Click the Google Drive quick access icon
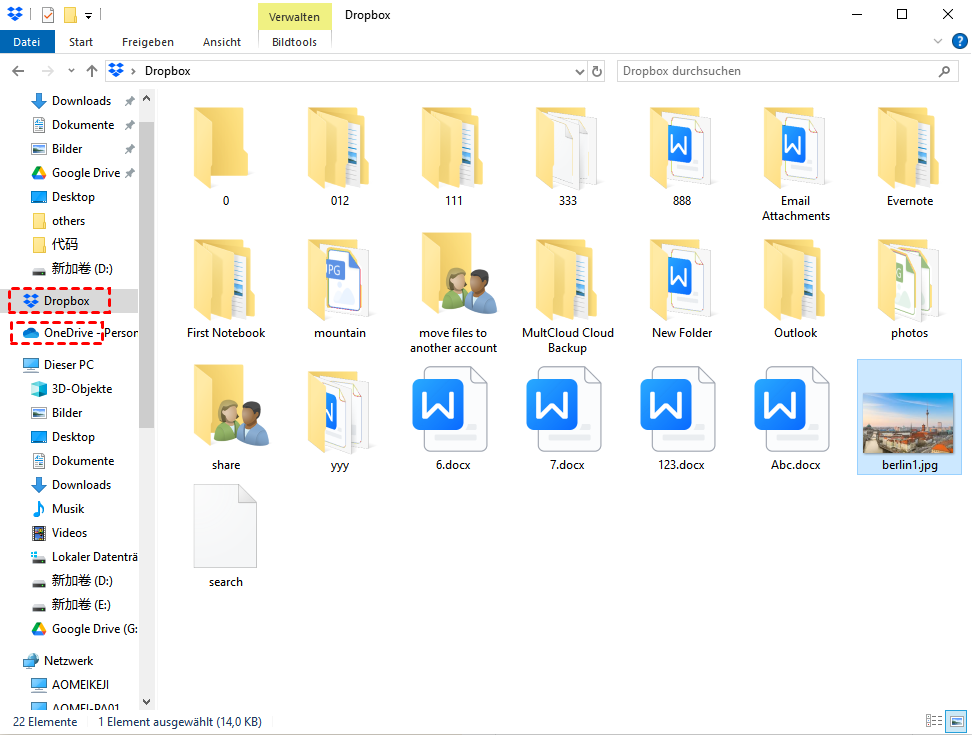This screenshot has width=972, height=735. (39, 173)
